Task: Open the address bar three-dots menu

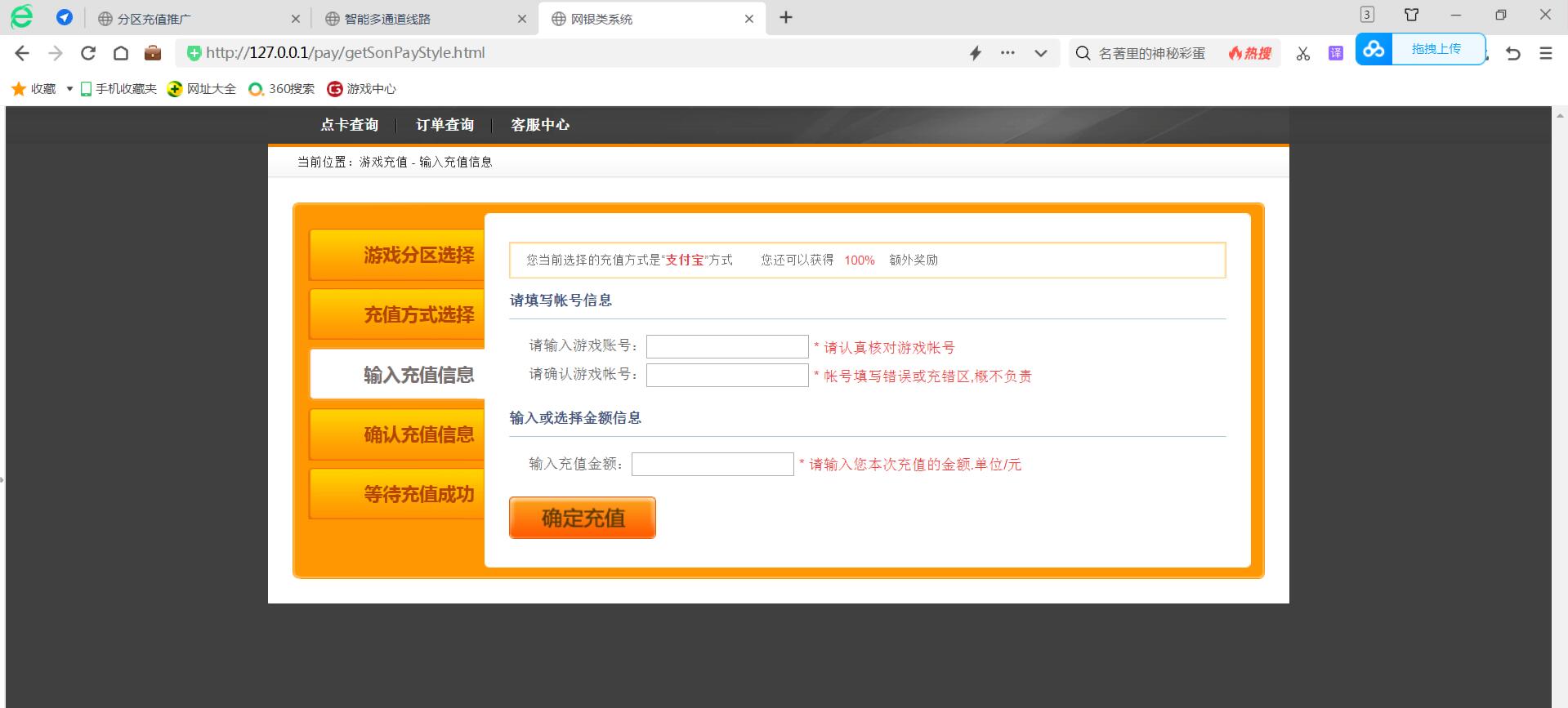Action: pyautogui.click(x=1007, y=53)
